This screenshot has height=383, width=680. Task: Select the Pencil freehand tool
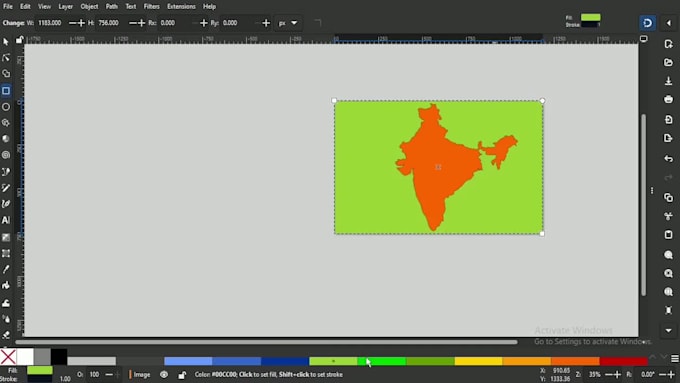pos(6,188)
